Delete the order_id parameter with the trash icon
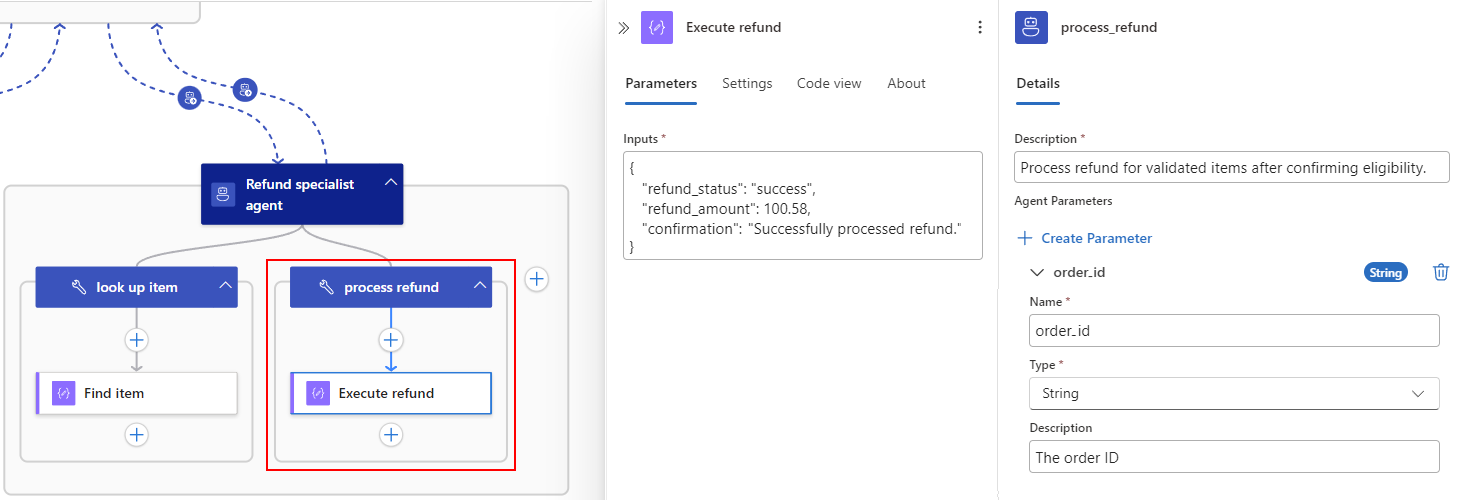Viewport: 1460px width, 500px height. click(1441, 272)
